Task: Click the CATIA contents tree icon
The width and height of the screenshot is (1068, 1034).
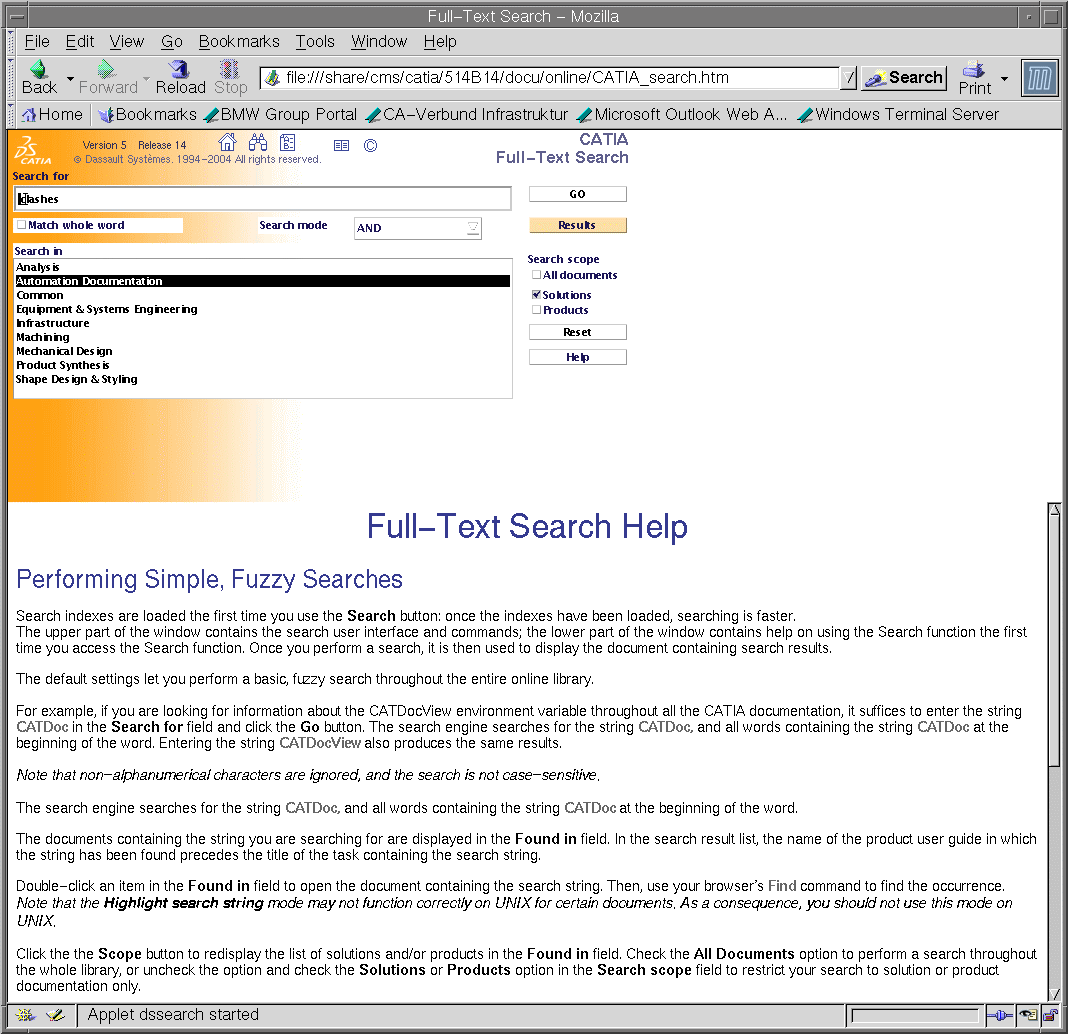Action: (287, 142)
